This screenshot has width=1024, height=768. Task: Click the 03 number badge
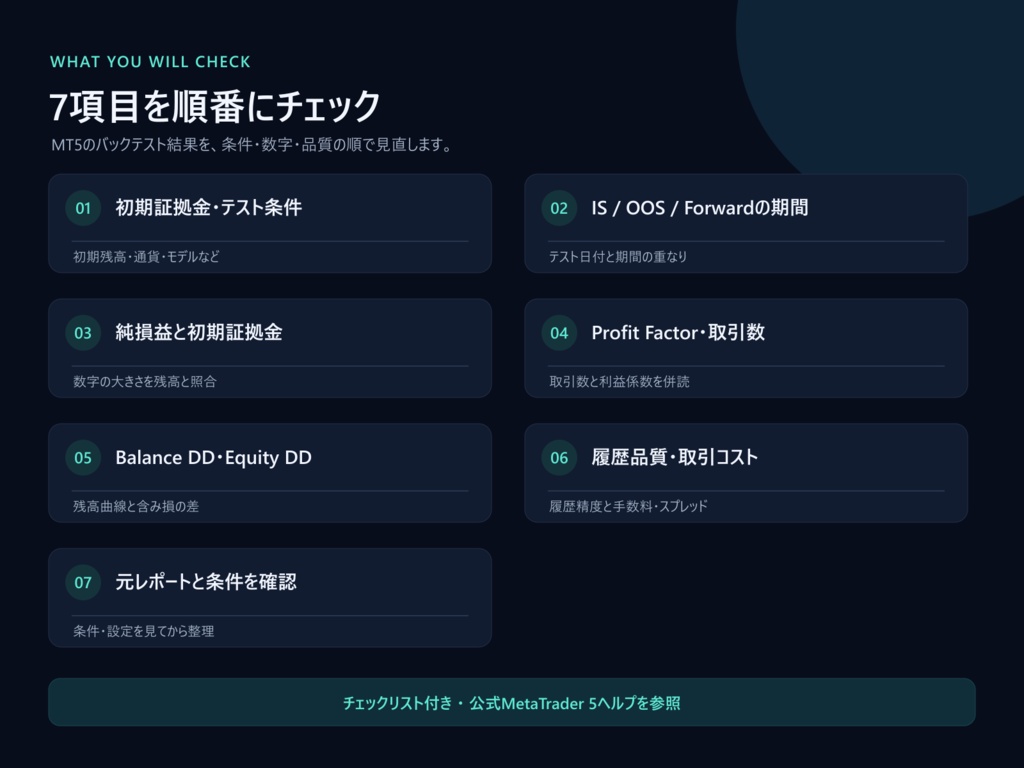(x=83, y=333)
